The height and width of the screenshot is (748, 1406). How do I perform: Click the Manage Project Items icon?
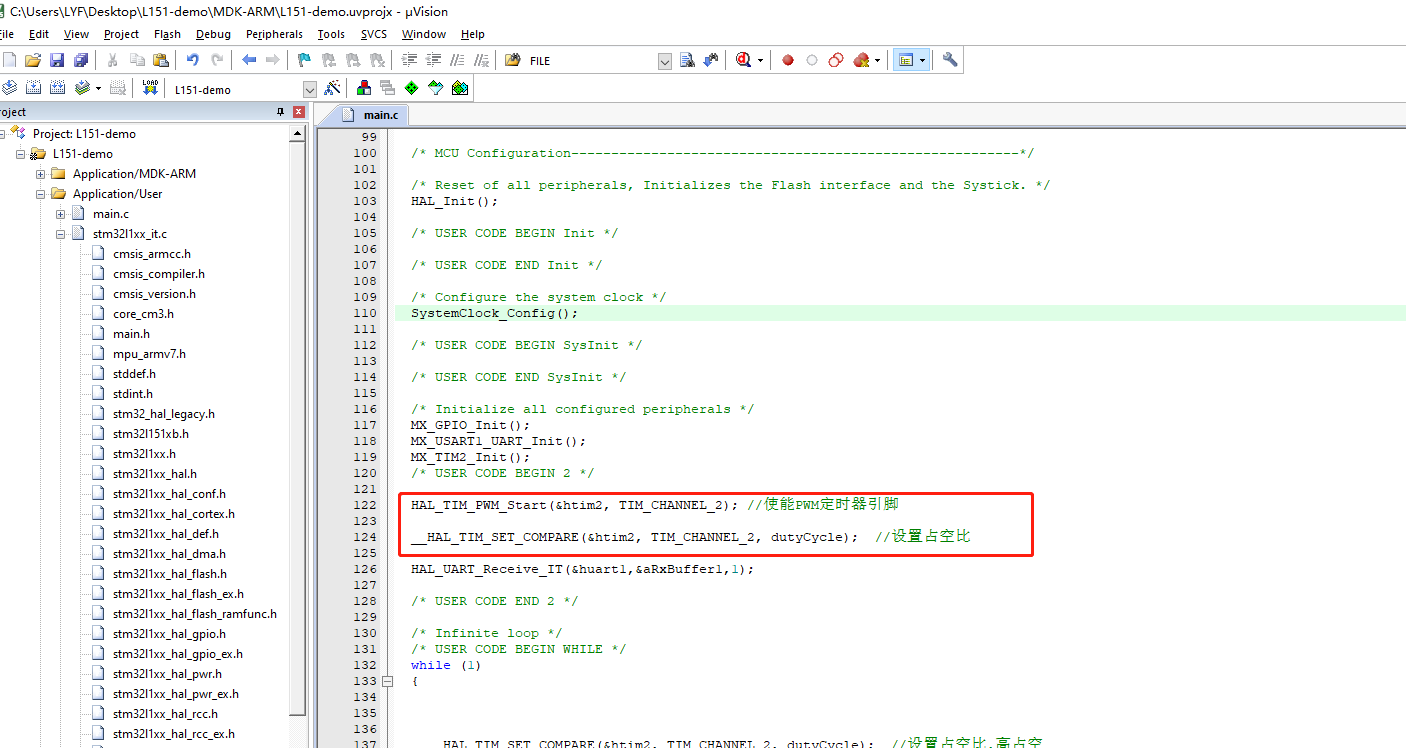363,88
